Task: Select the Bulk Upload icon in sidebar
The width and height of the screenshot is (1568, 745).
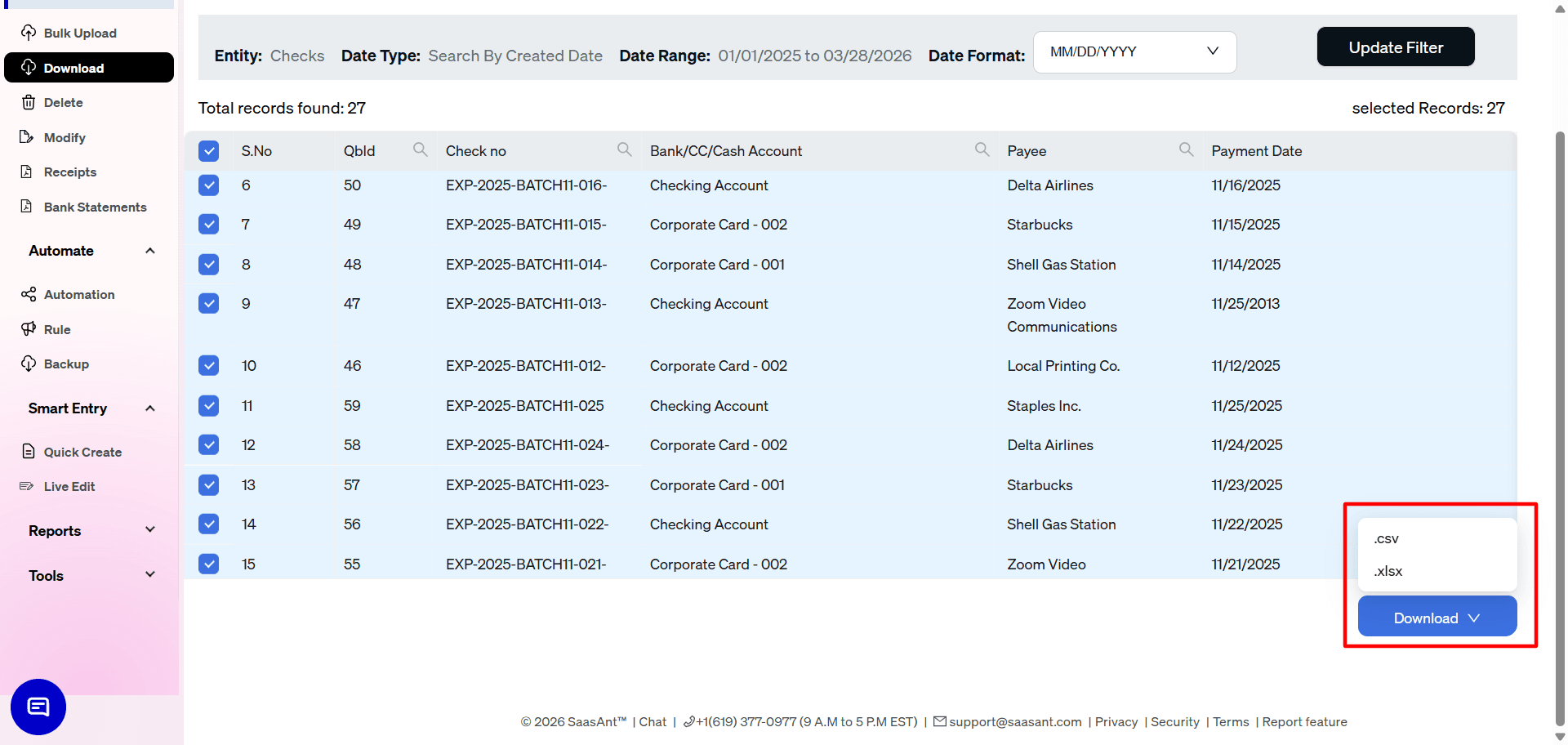Action: (29, 33)
